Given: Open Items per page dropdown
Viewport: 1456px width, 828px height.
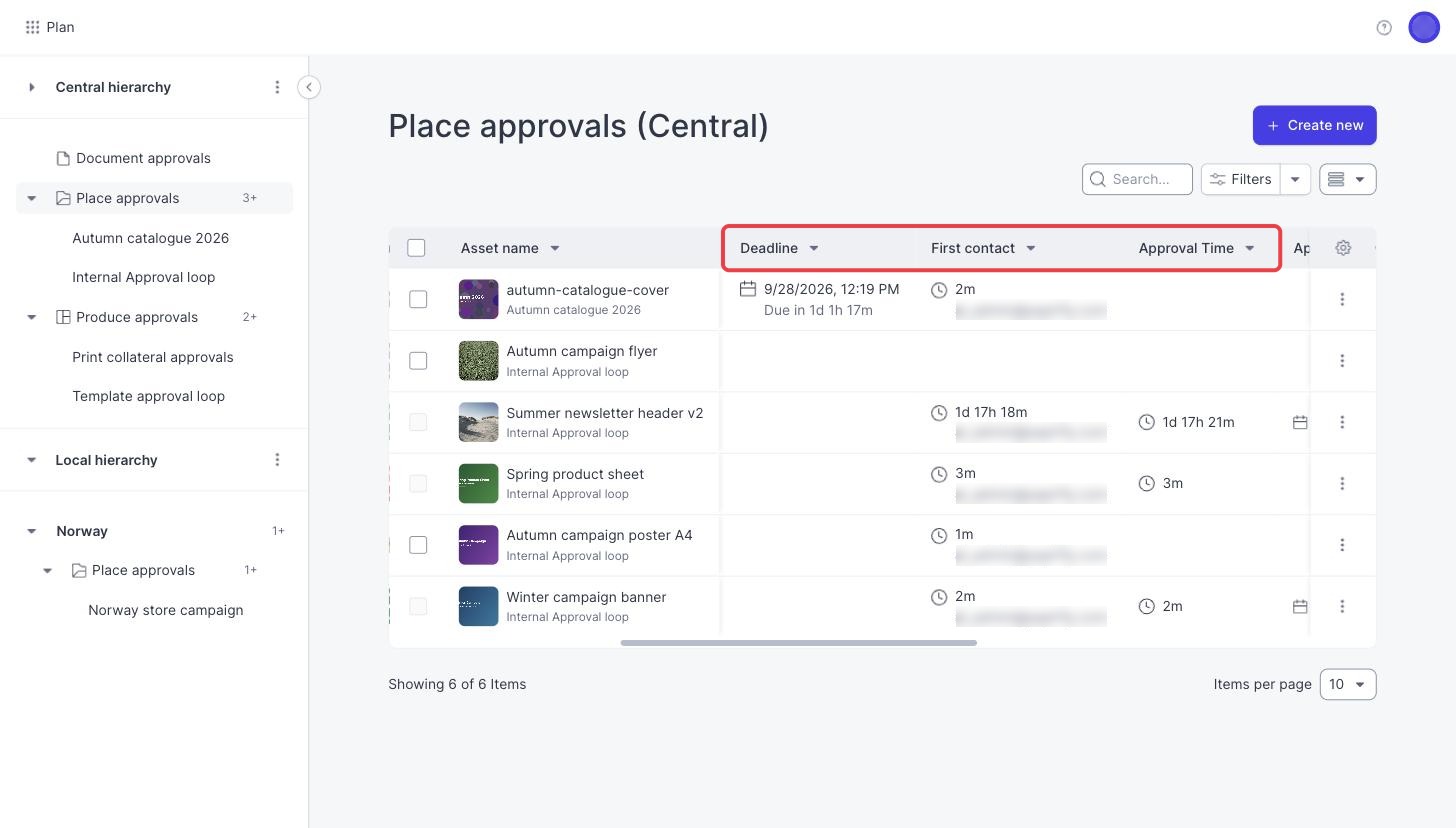Looking at the screenshot, I should click(1348, 684).
